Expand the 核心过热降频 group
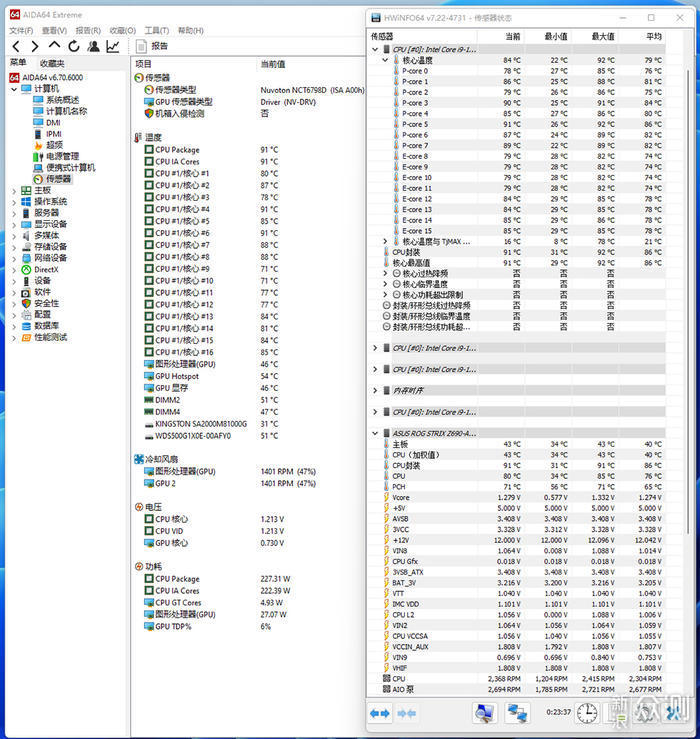Screen dimensions: 700x739 pos(385,273)
